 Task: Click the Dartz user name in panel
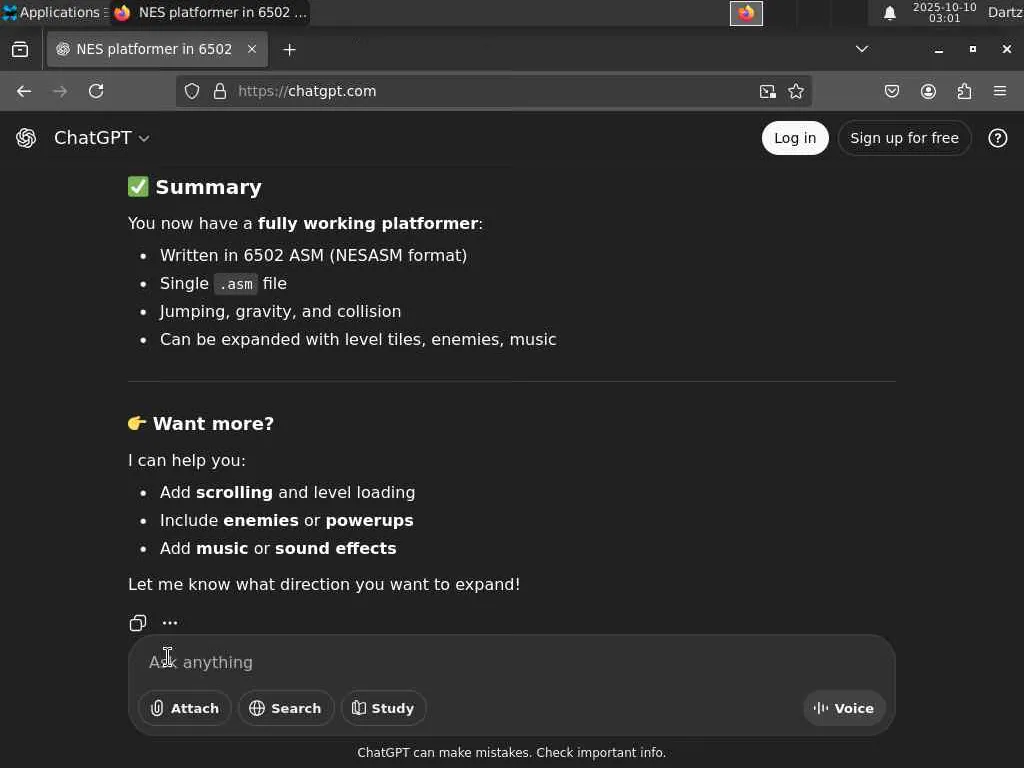click(x=1005, y=12)
